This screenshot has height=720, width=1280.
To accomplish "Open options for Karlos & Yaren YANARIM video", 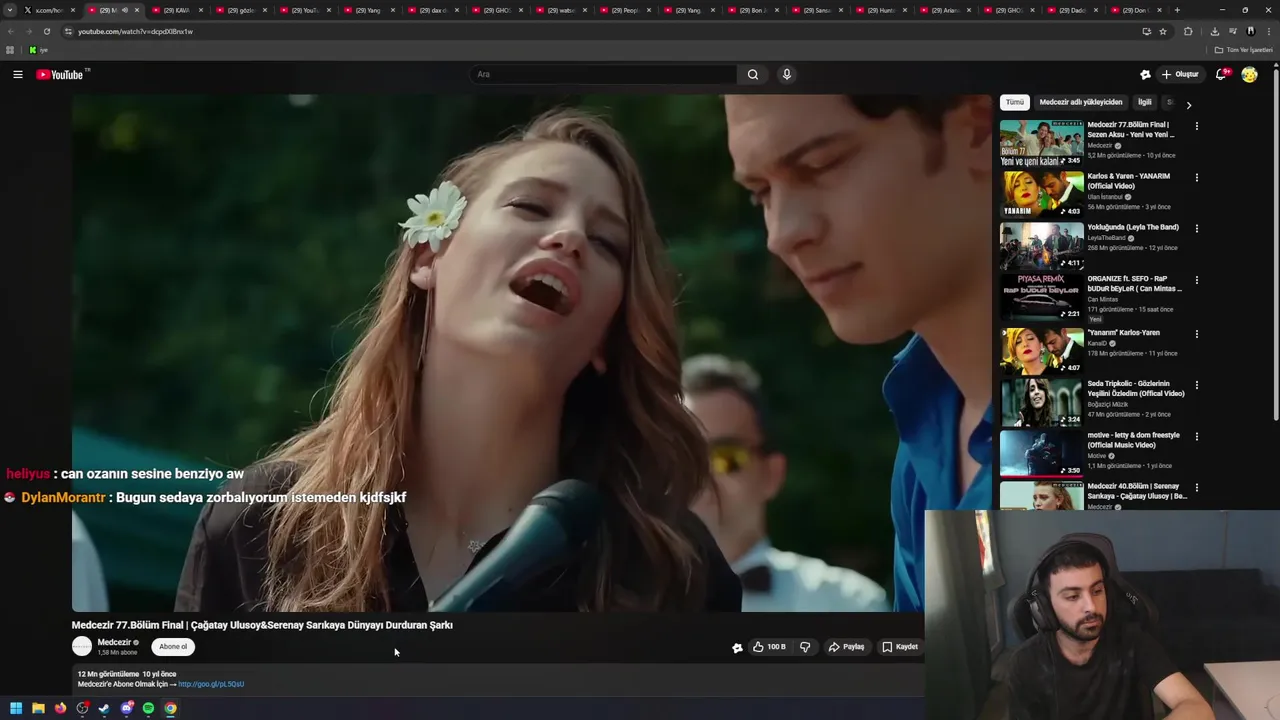I will pyautogui.click(x=1196, y=178).
